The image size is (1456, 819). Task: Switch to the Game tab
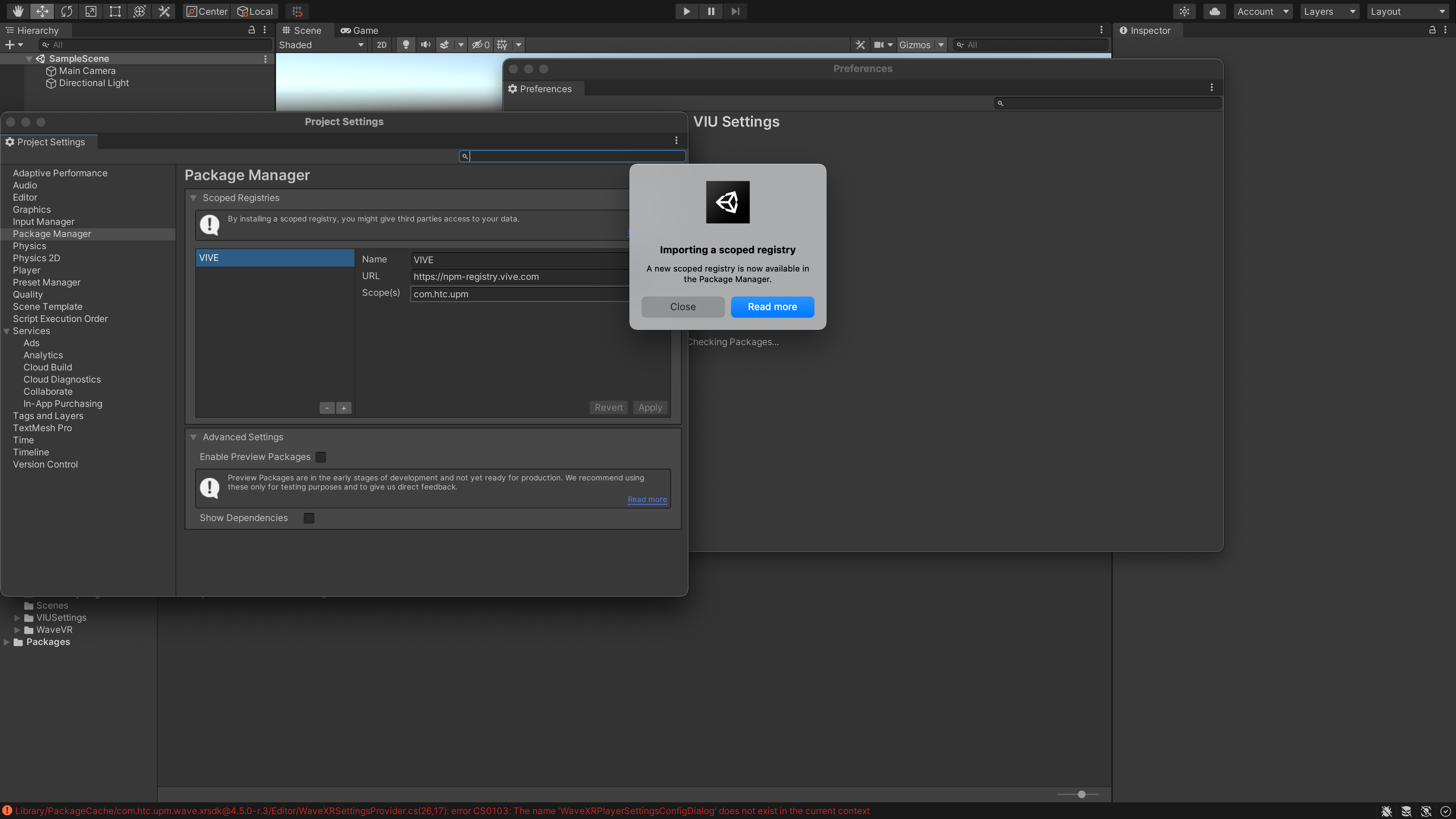pos(359,30)
